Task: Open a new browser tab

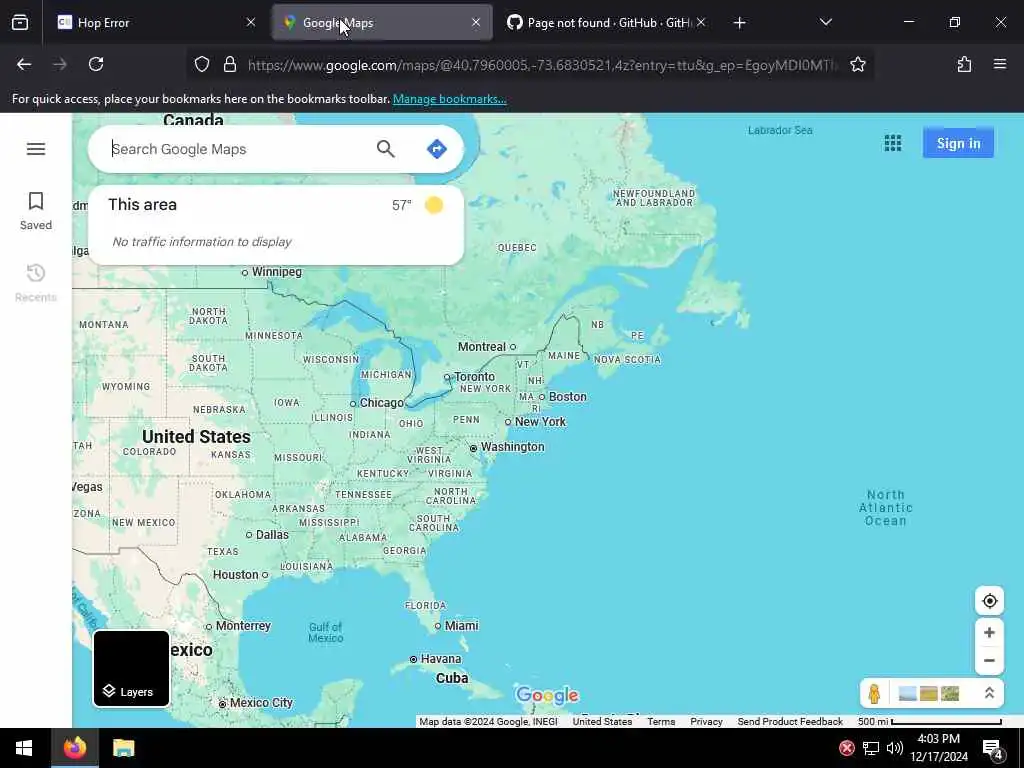Action: (739, 23)
